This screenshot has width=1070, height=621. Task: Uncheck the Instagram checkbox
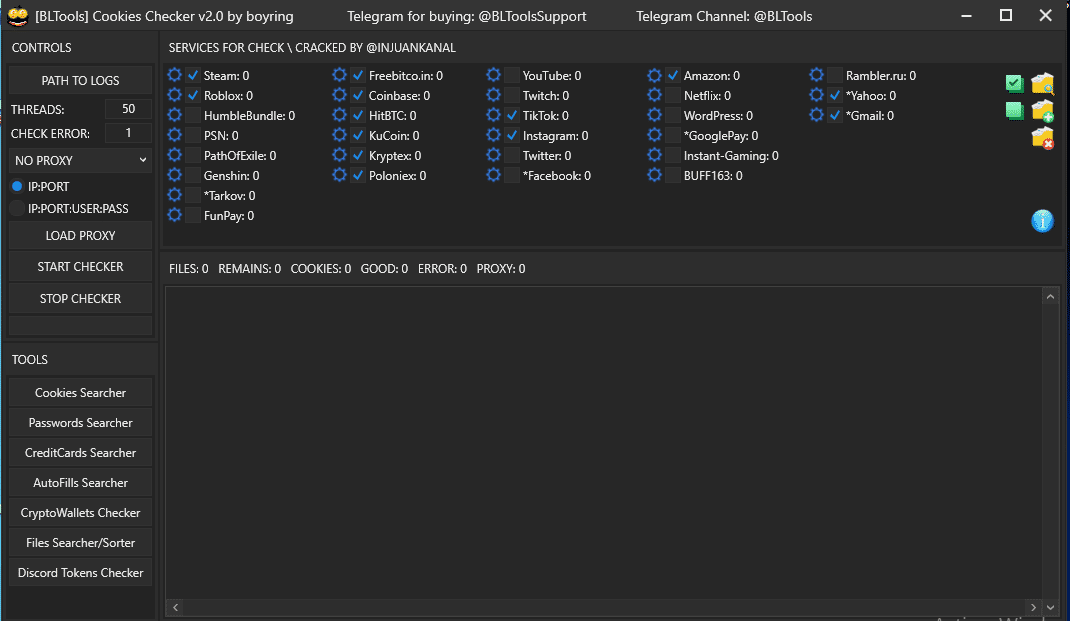[512, 135]
